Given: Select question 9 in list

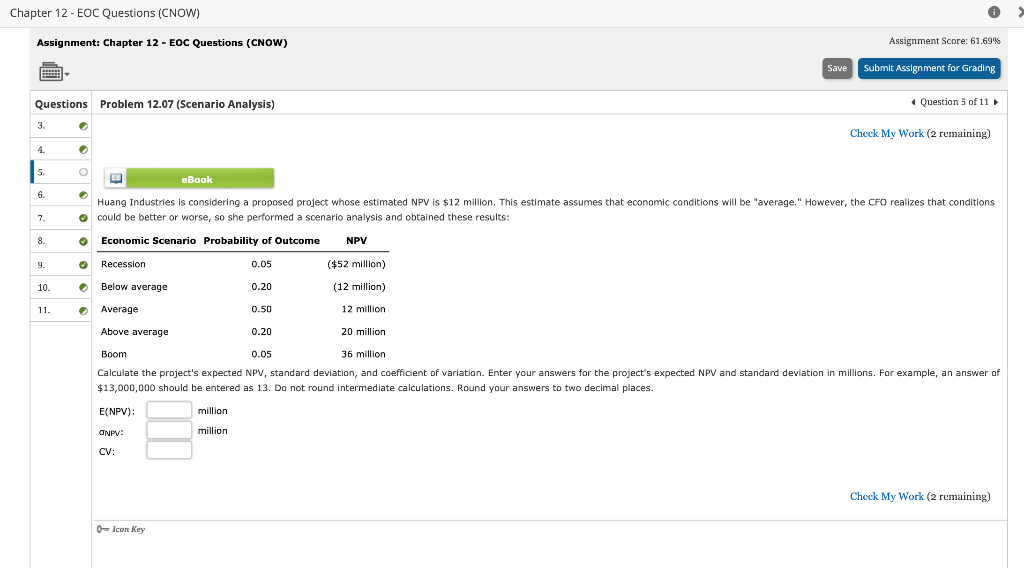Looking at the screenshot, I should click(x=61, y=264).
